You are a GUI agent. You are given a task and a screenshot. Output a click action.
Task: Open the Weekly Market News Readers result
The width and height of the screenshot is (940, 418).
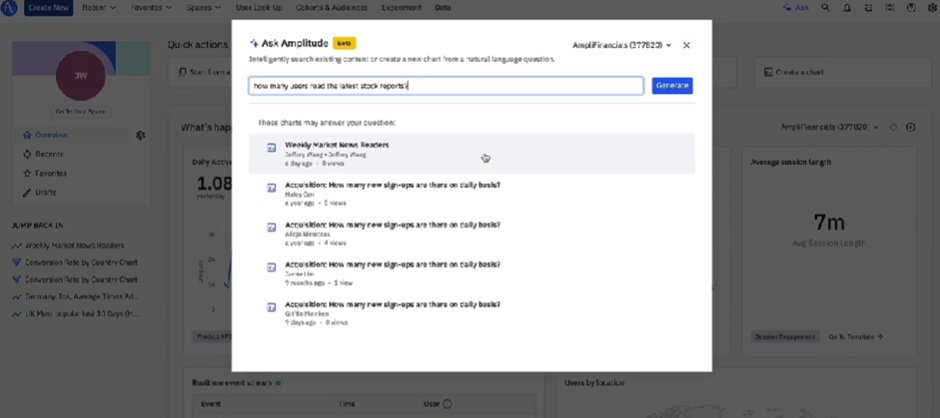tap(336, 145)
